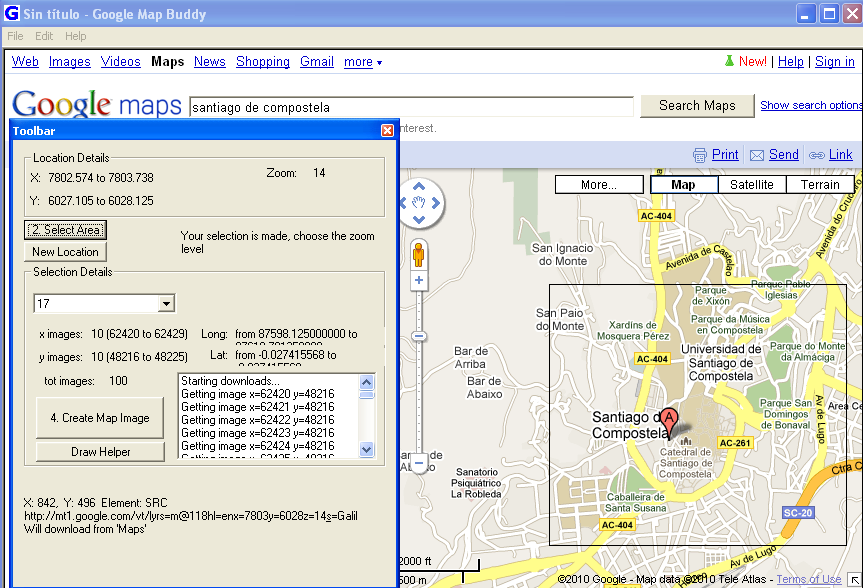This screenshot has width=863, height=588.
Task: Click the search field containing santiago de compostela
Action: (x=412, y=107)
